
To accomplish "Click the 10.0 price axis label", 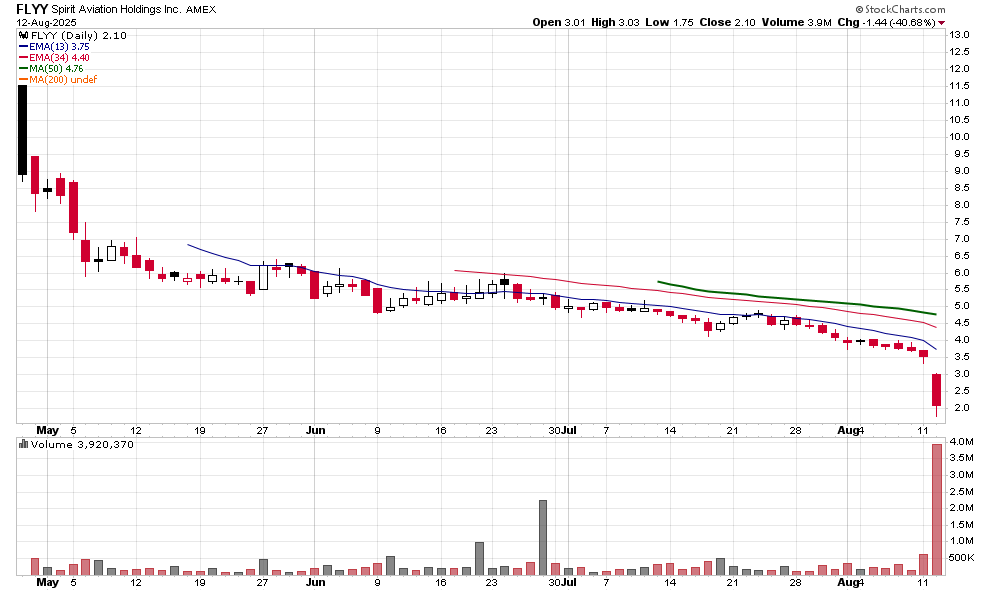I will [x=959, y=136].
